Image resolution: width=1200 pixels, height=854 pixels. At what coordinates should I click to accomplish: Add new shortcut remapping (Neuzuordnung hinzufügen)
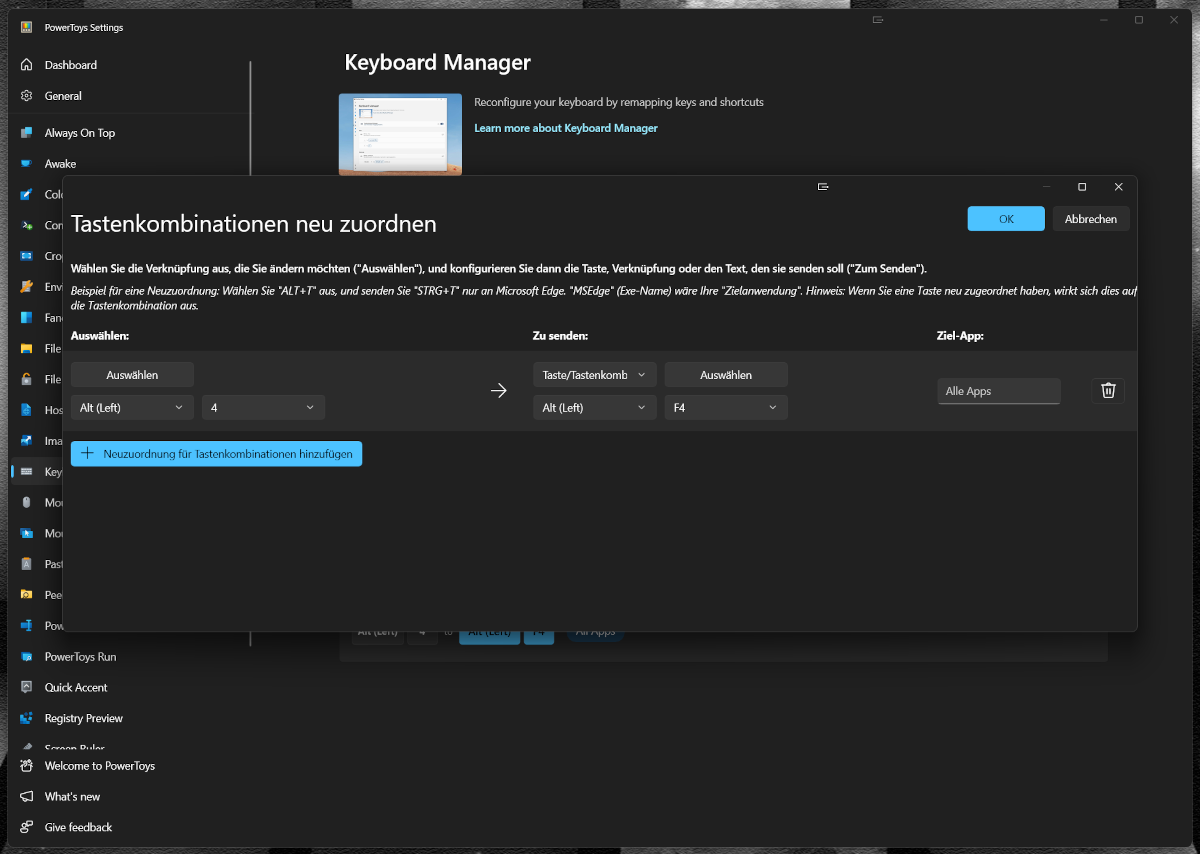(217, 454)
